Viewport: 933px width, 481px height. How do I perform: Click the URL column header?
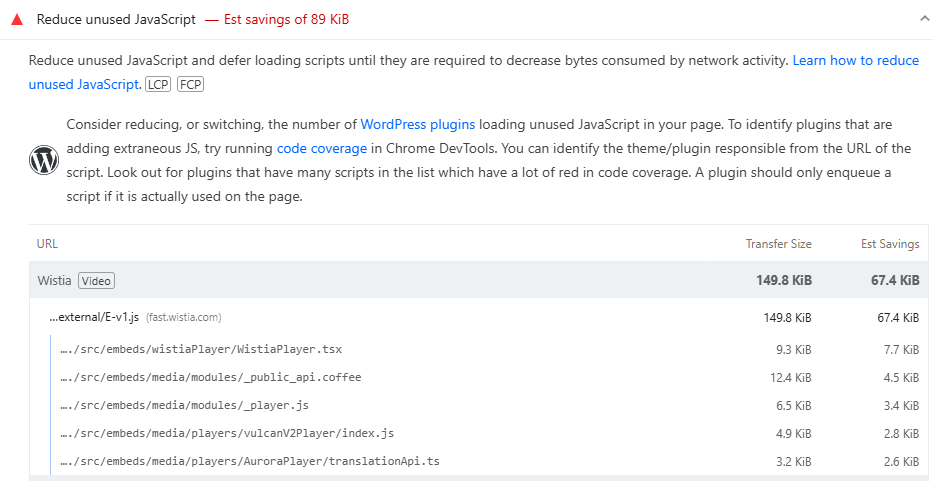(47, 243)
